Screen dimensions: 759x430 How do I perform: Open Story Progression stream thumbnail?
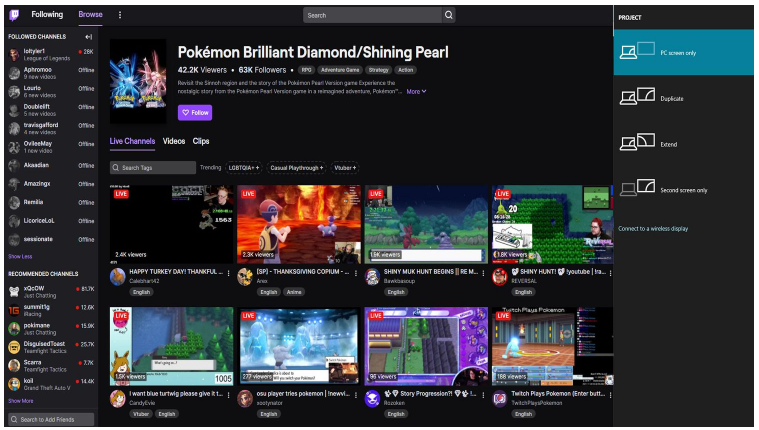point(426,346)
